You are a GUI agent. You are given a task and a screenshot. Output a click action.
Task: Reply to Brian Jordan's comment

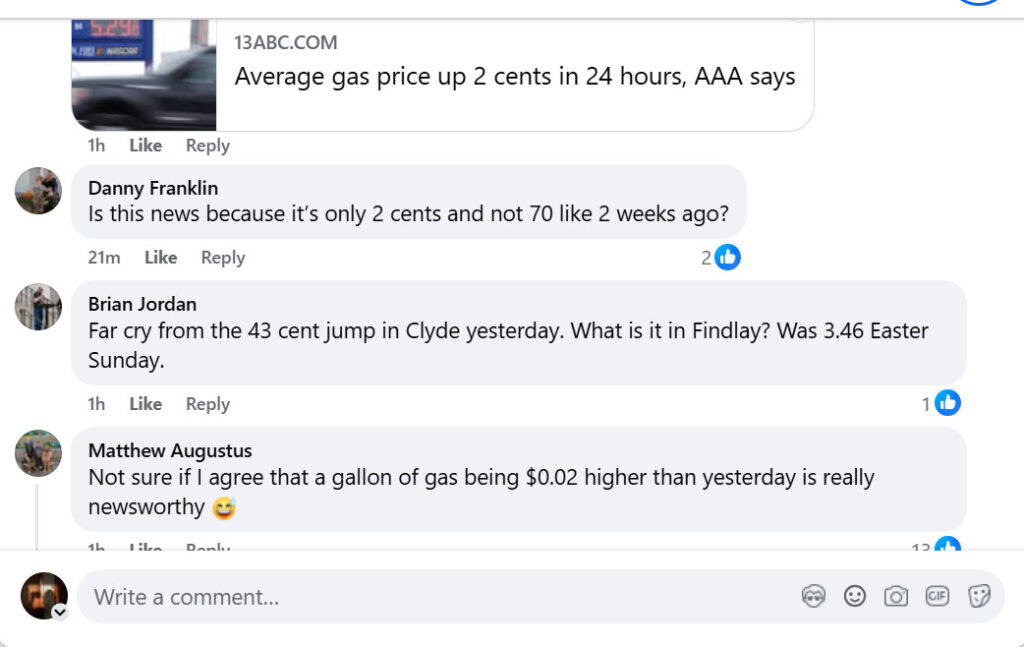click(208, 404)
